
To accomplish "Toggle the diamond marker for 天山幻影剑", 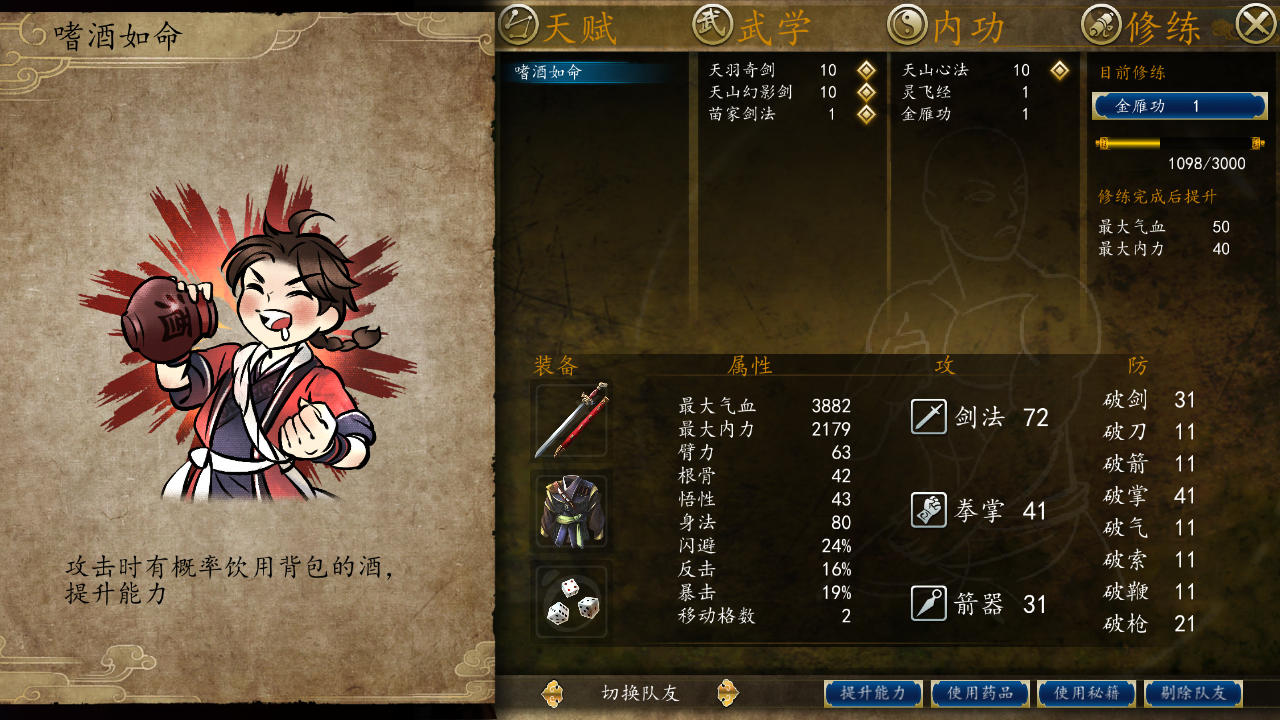I will tap(867, 92).
